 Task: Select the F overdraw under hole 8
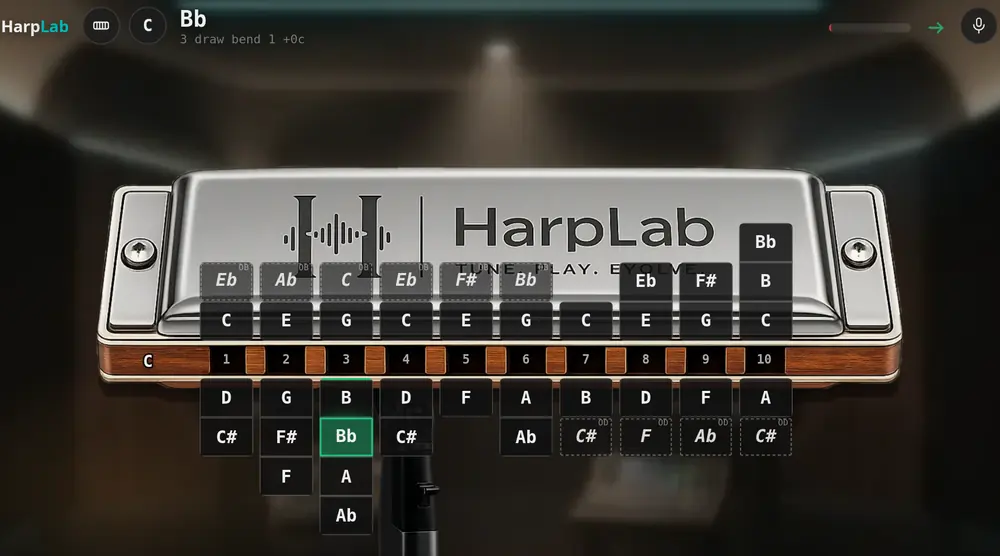click(645, 437)
